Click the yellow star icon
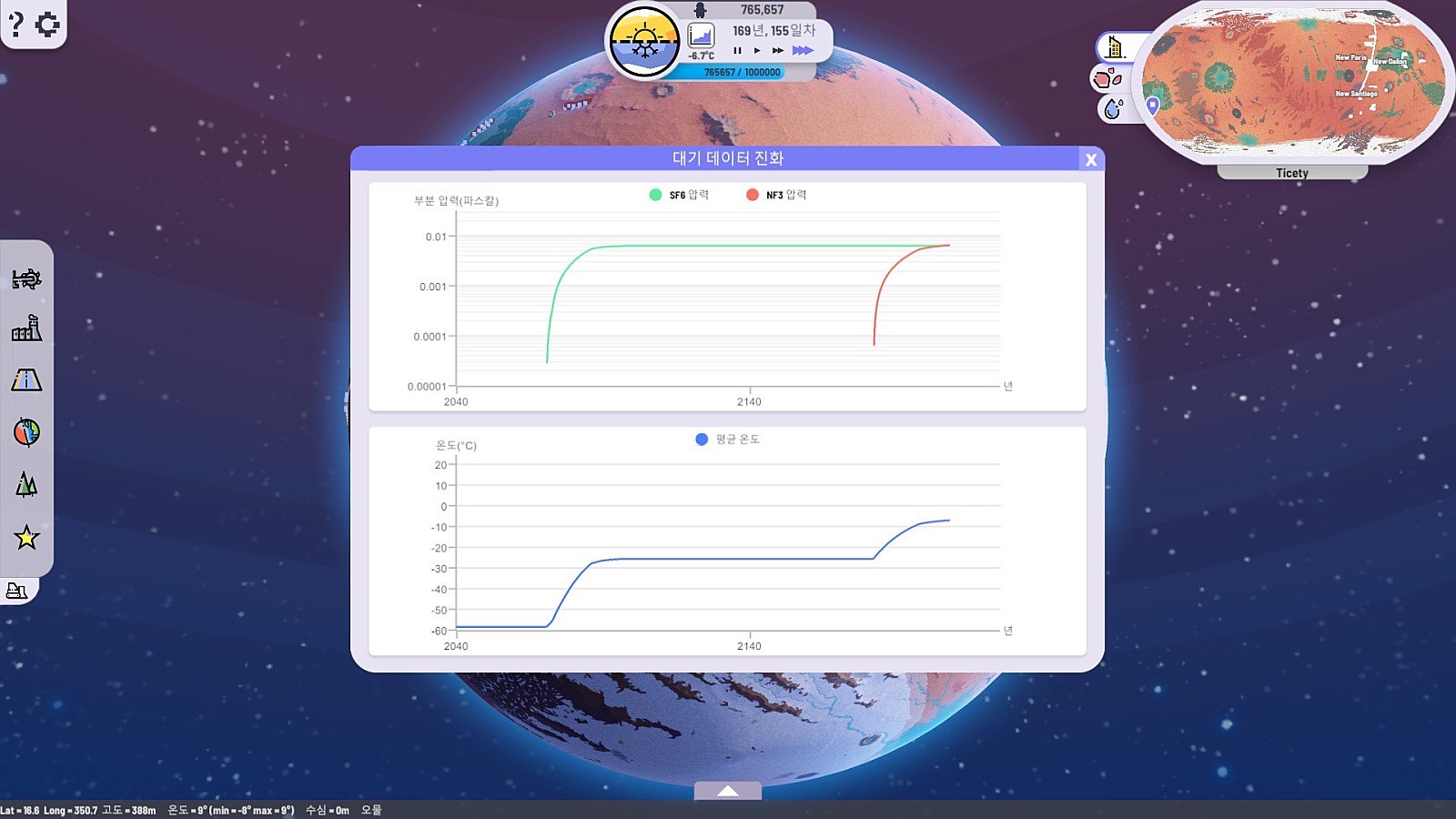Screen dimensions: 1456x819 point(26,538)
